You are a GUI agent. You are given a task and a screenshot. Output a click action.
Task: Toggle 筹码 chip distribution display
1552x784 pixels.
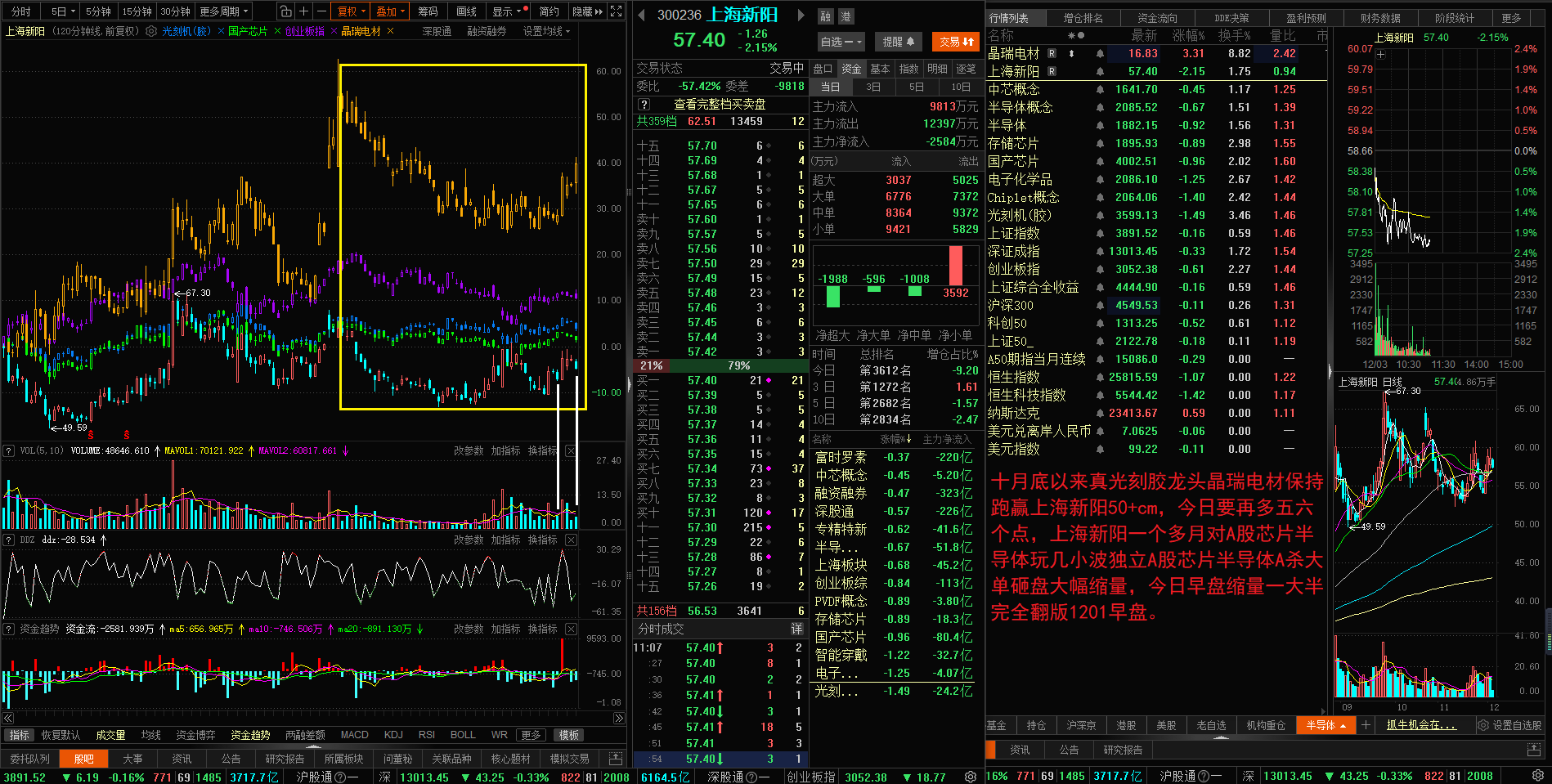pyautogui.click(x=428, y=11)
